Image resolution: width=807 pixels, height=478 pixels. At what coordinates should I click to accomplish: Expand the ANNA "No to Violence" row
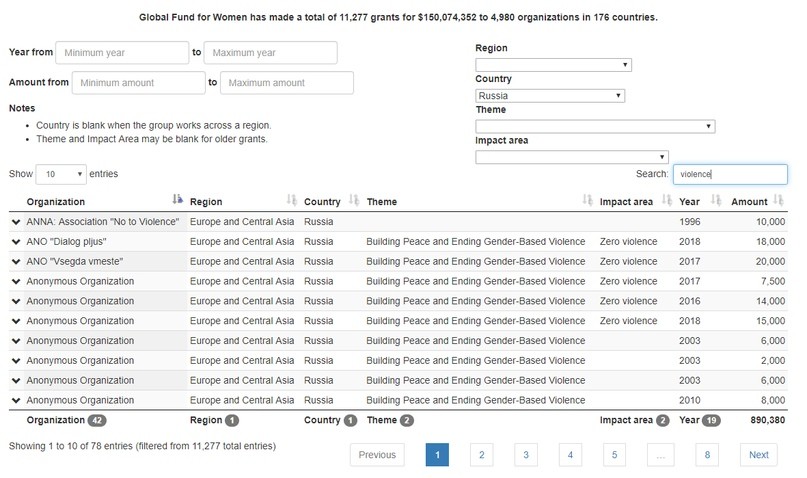pyautogui.click(x=16, y=222)
